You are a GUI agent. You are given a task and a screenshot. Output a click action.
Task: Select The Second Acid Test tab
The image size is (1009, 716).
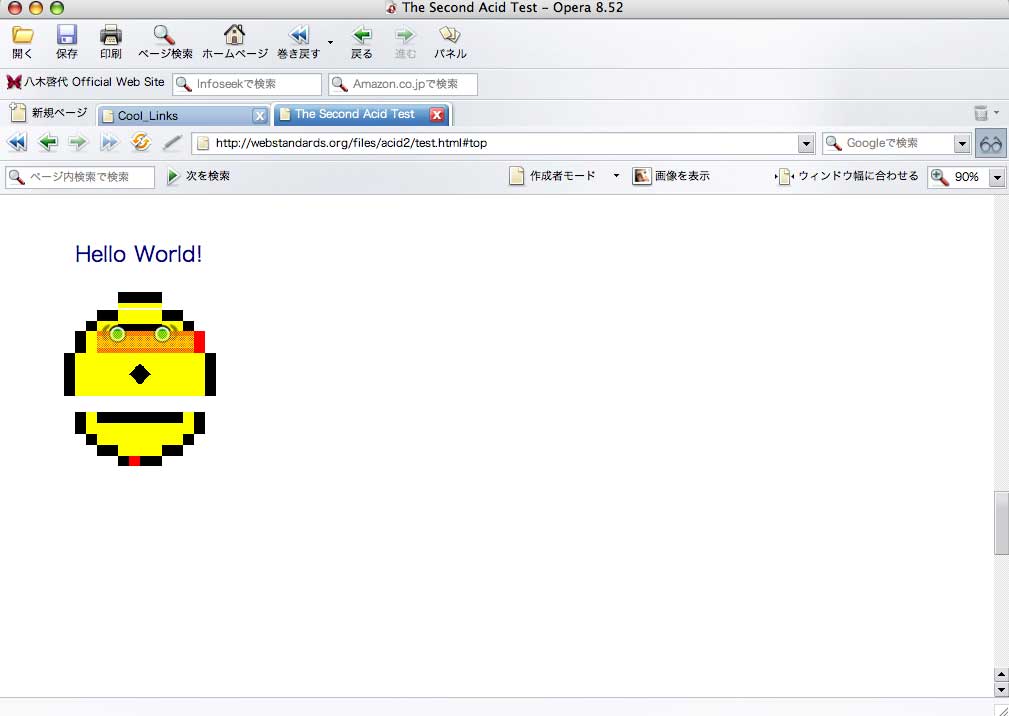coord(353,115)
